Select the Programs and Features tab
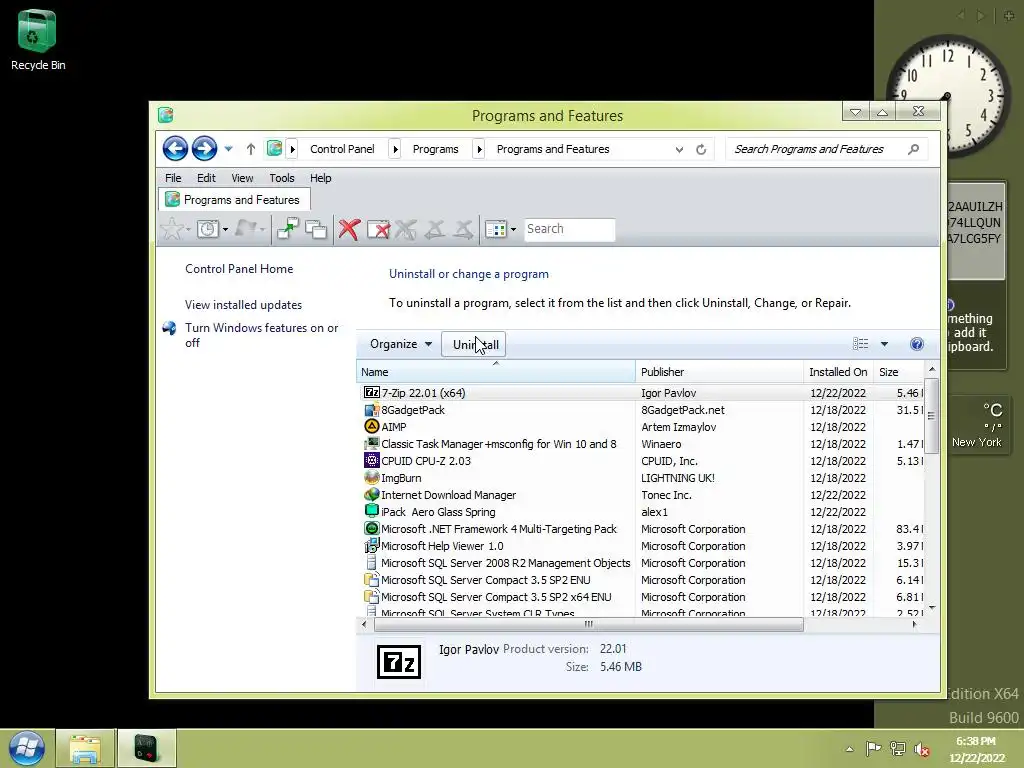This screenshot has width=1024, height=768. 234,200
